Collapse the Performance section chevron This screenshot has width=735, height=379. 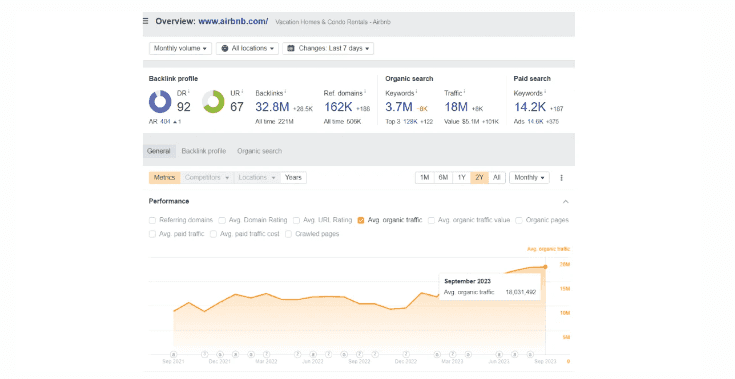[565, 201]
